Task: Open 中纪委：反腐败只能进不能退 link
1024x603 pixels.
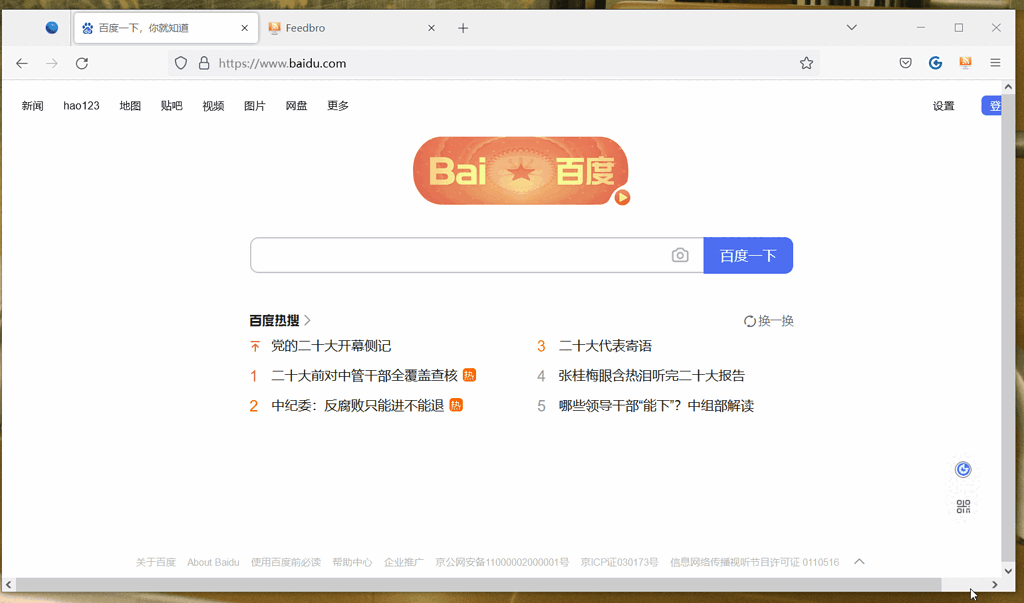Action: pos(358,406)
